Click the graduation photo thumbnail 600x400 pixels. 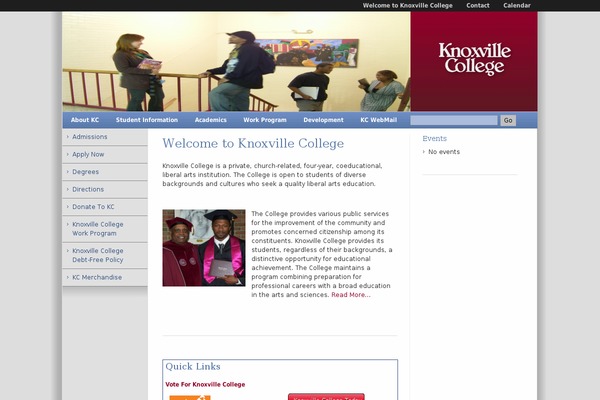coord(204,248)
